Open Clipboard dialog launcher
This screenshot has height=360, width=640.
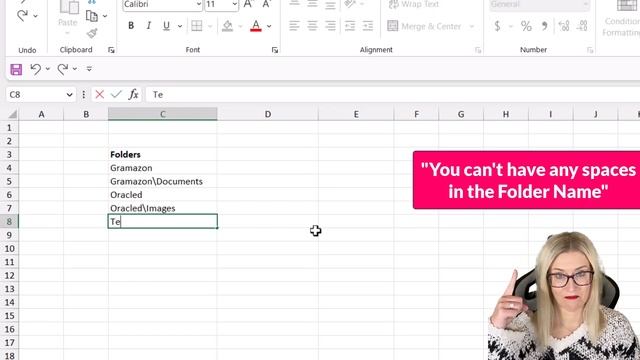pyautogui.click(x=111, y=50)
